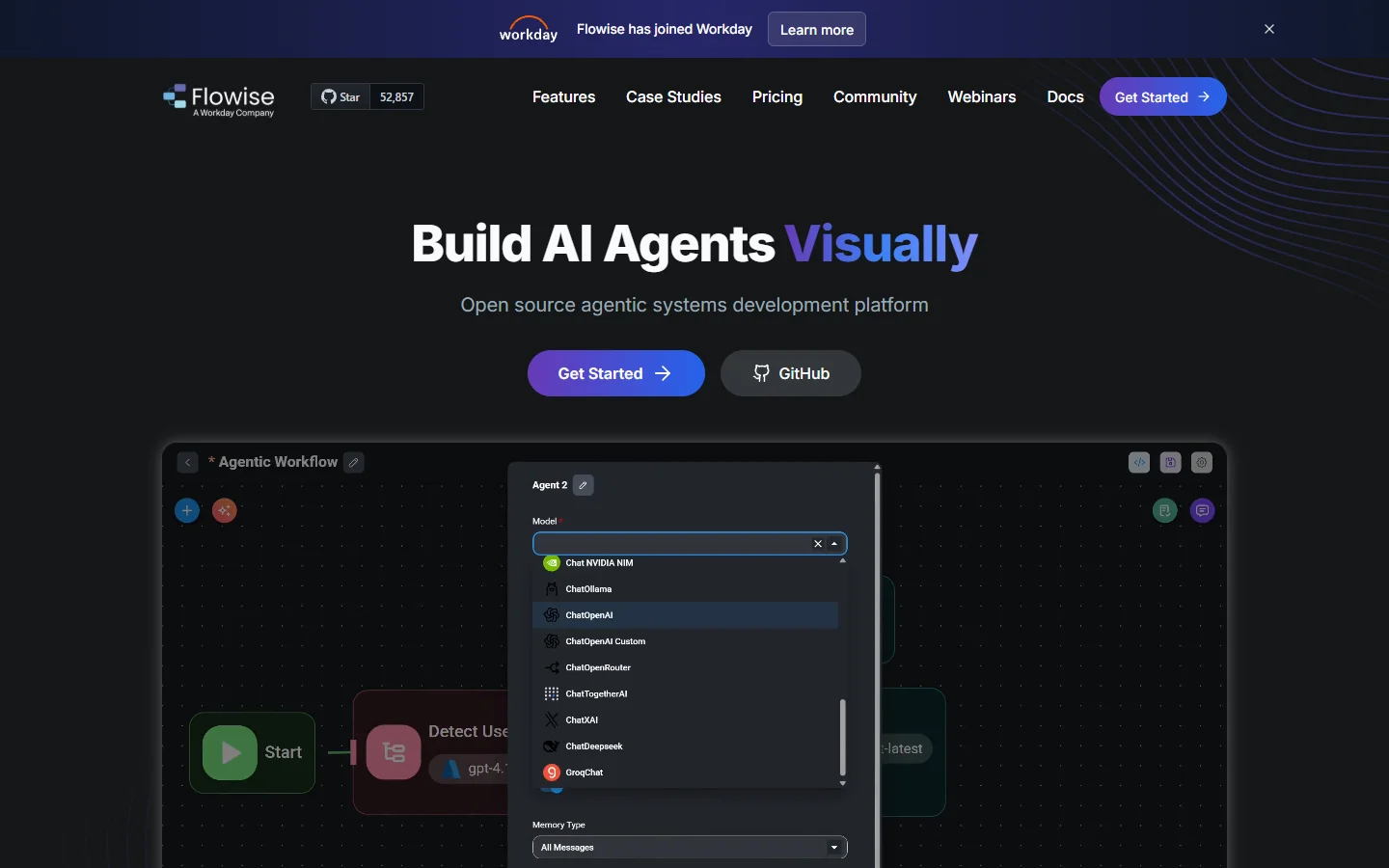This screenshot has height=868, width=1389.
Task: Click the model list scroll-up arrow
Action: tap(843, 560)
